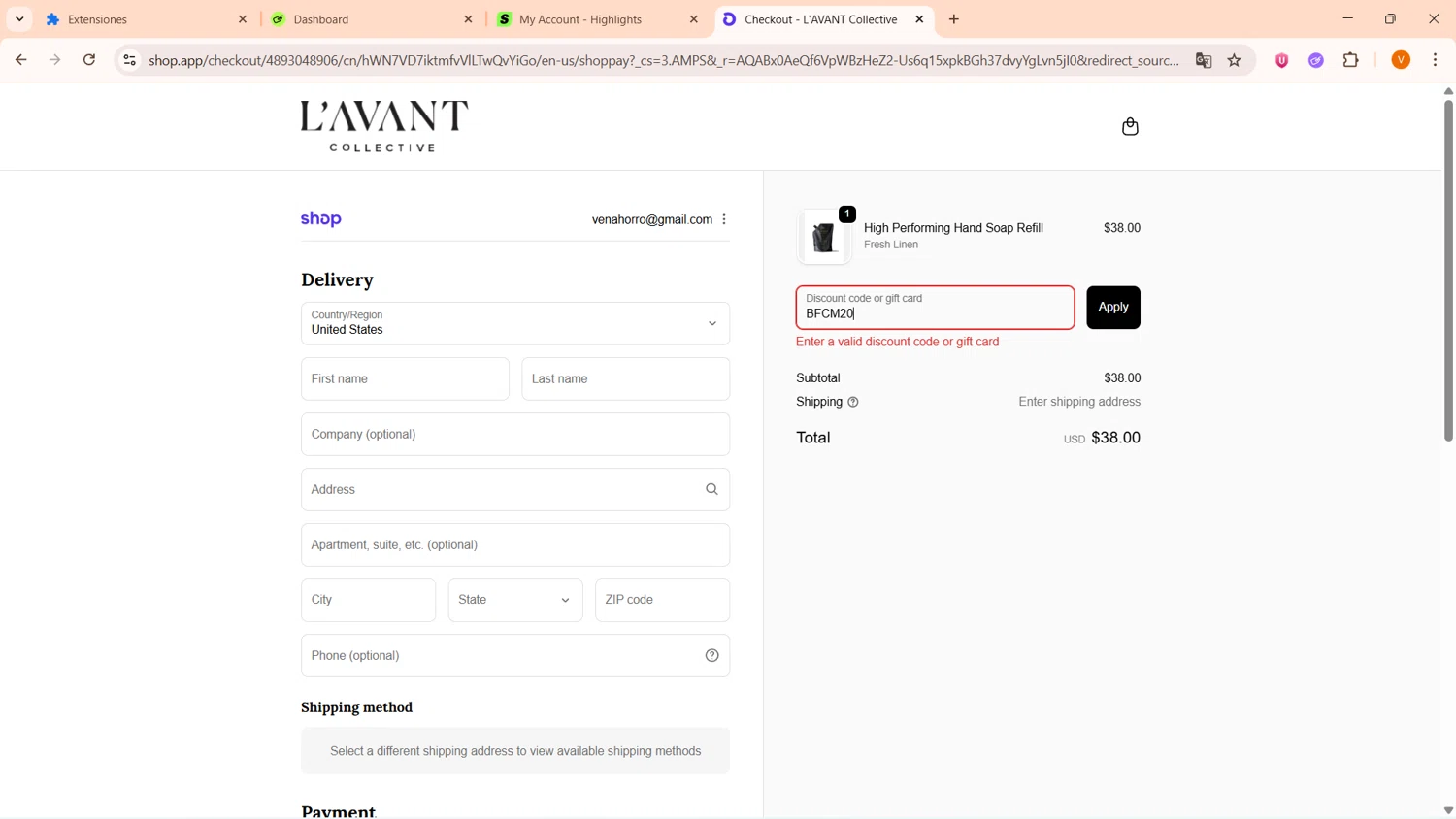1456x819 pixels.
Task: Click the Fresh Linen variant text
Action: click(x=891, y=245)
